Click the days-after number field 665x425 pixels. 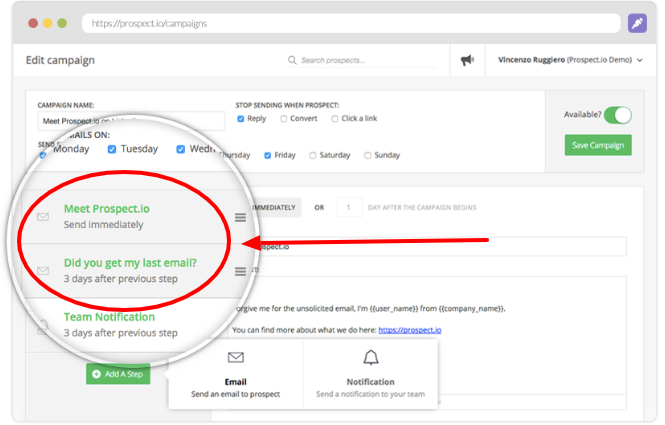(x=349, y=207)
